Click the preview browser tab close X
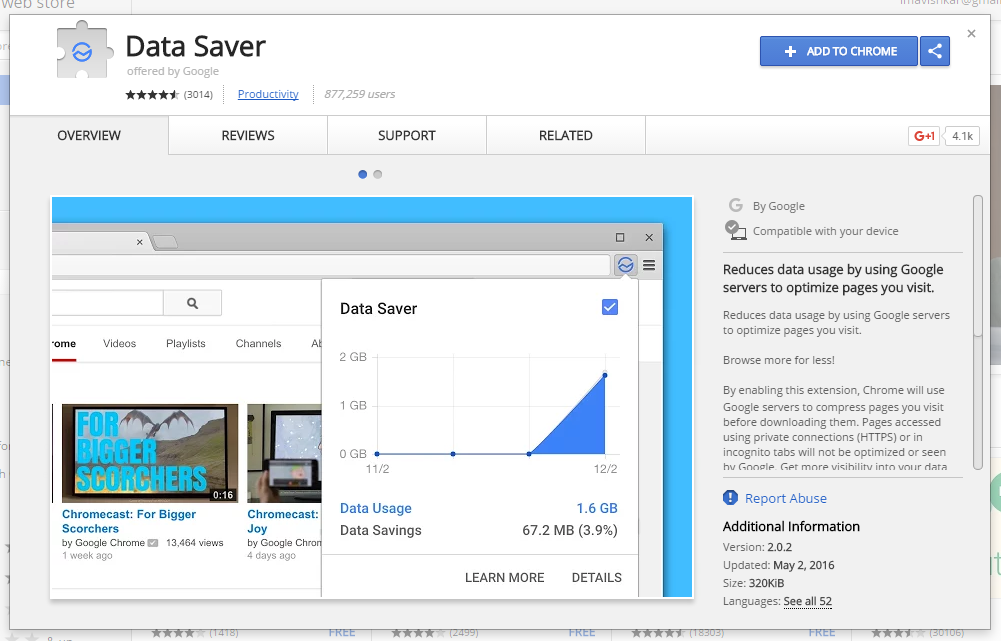Viewport: 1001px width, 641px height. (x=139, y=242)
